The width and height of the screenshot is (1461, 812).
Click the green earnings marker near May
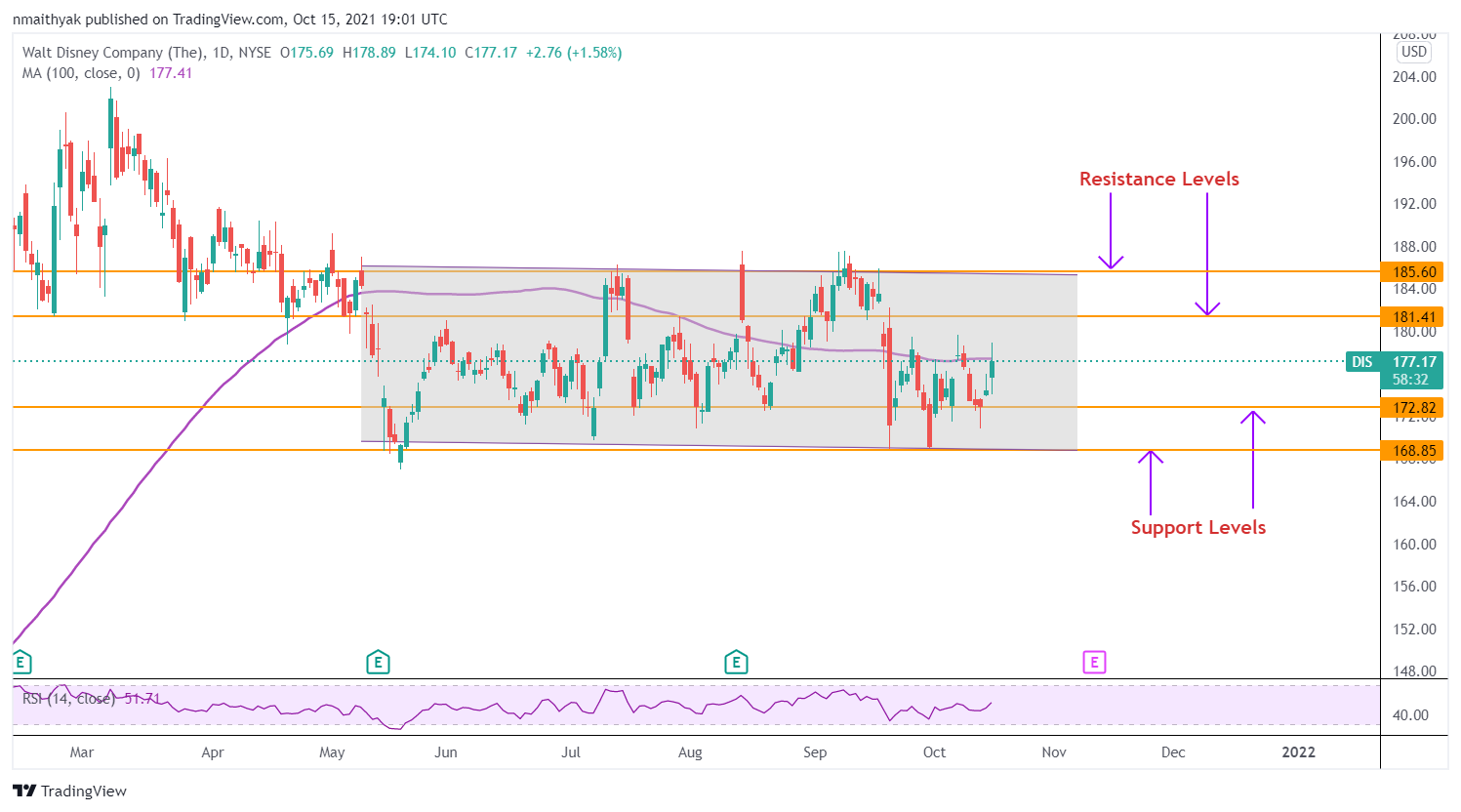[378, 663]
